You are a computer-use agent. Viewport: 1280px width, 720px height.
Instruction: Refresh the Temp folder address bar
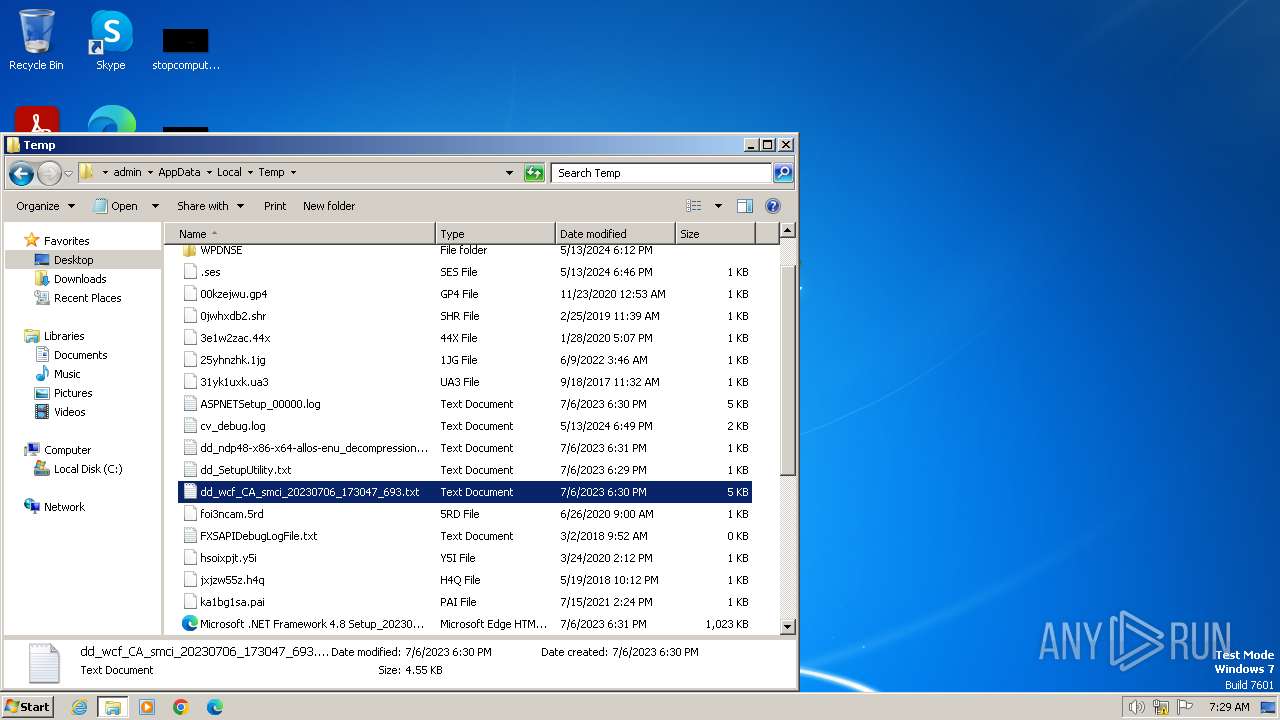pyautogui.click(x=534, y=173)
